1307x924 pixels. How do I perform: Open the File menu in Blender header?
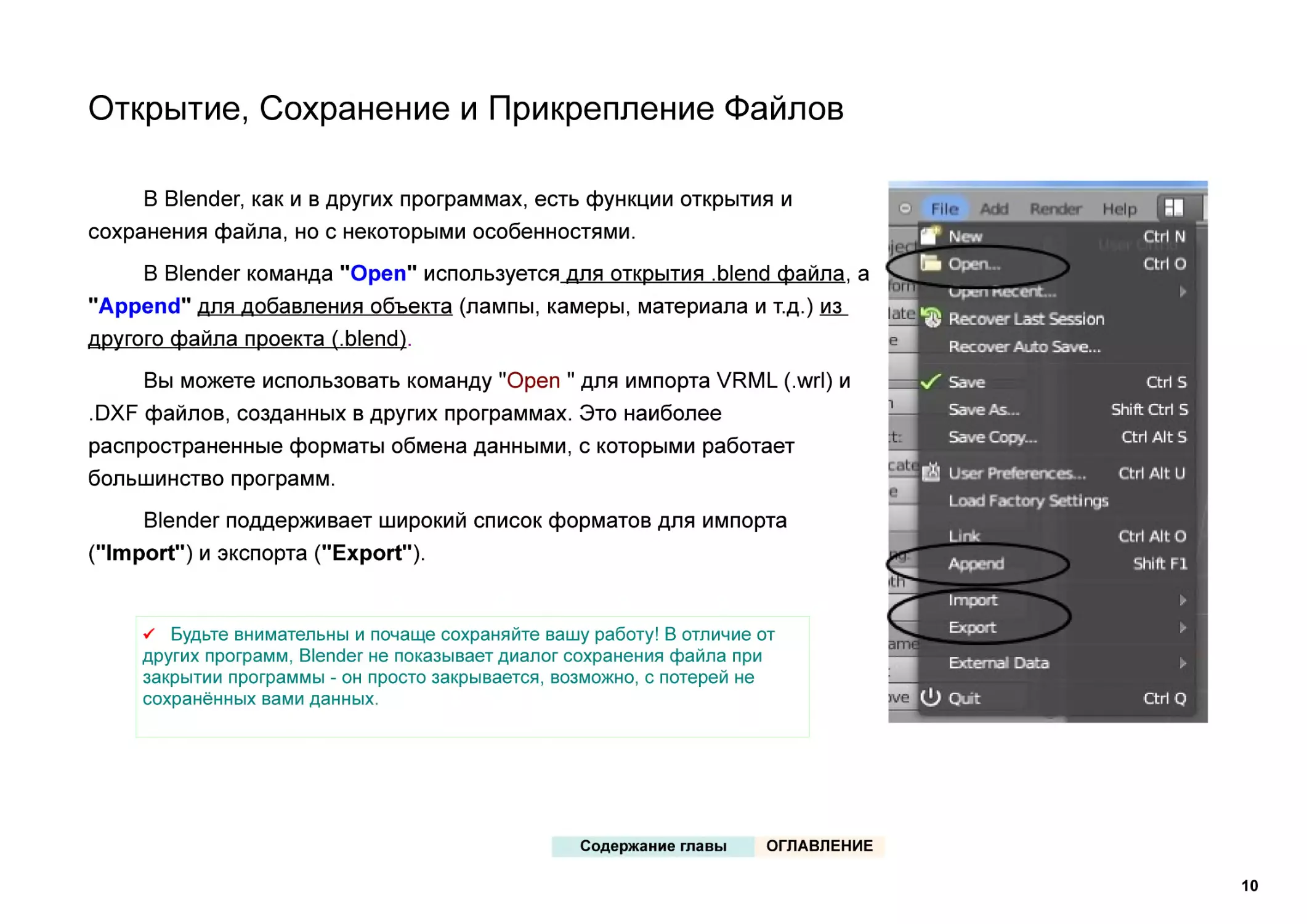tap(944, 209)
